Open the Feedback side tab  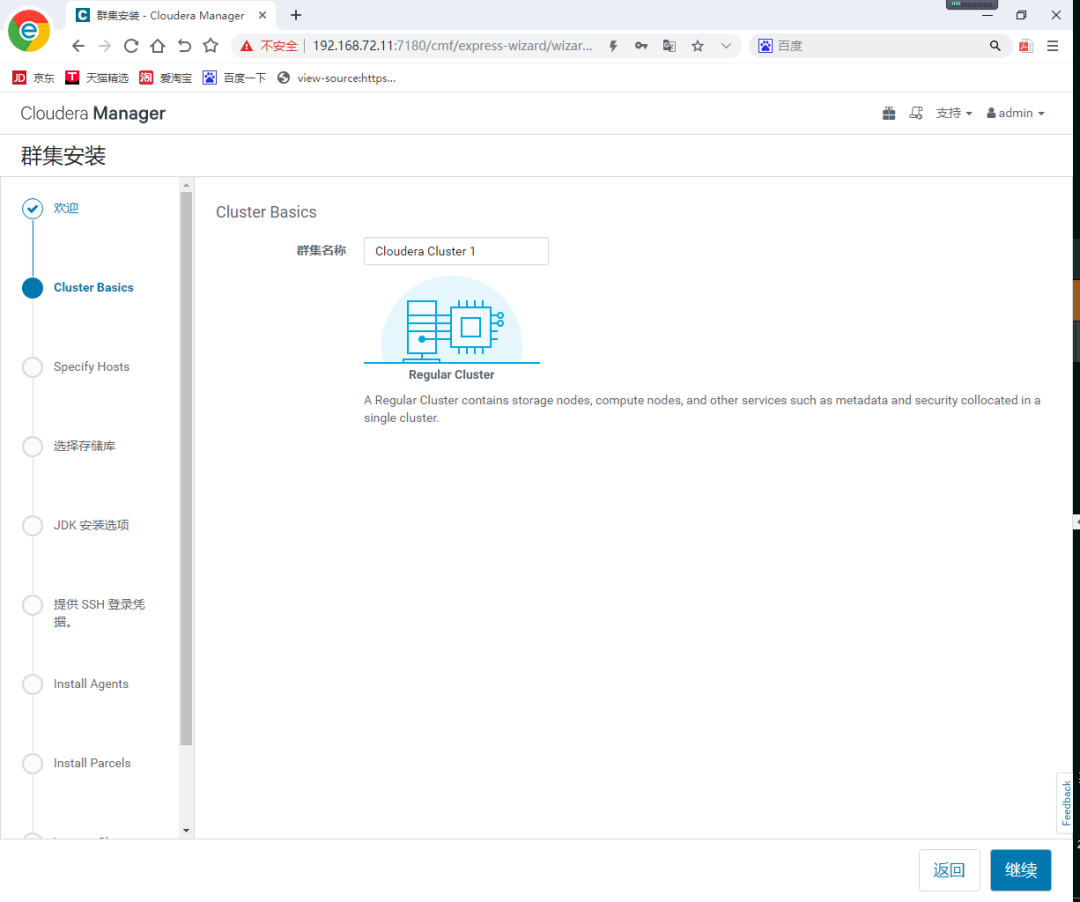(x=1066, y=803)
